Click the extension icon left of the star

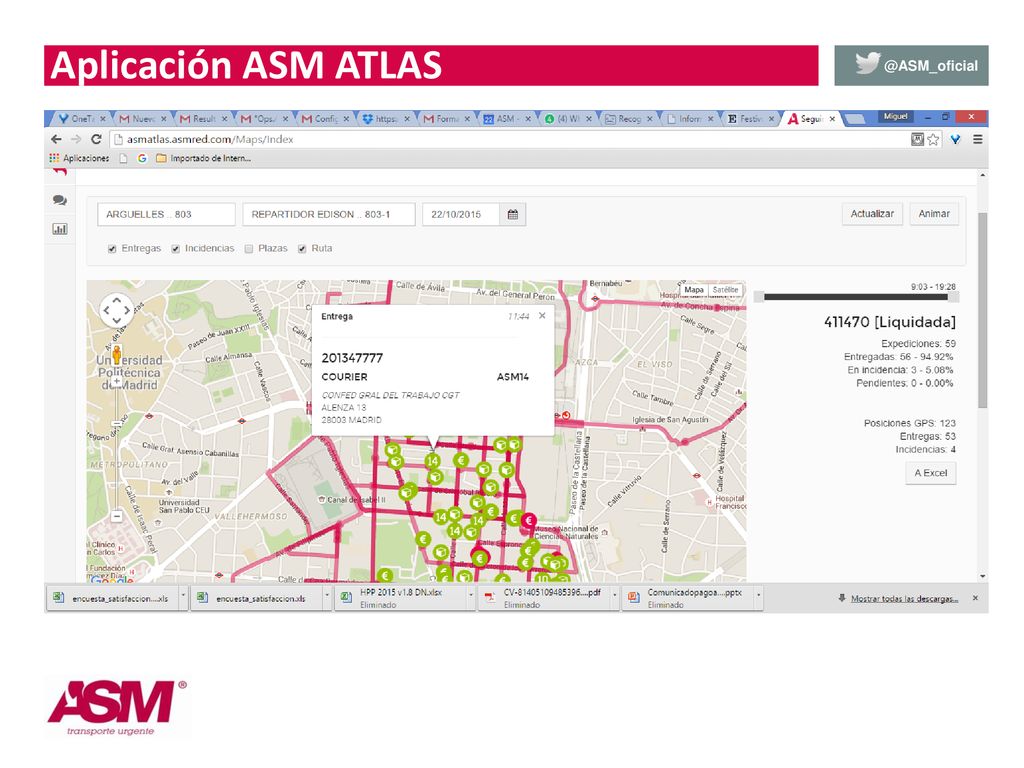point(917,139)
